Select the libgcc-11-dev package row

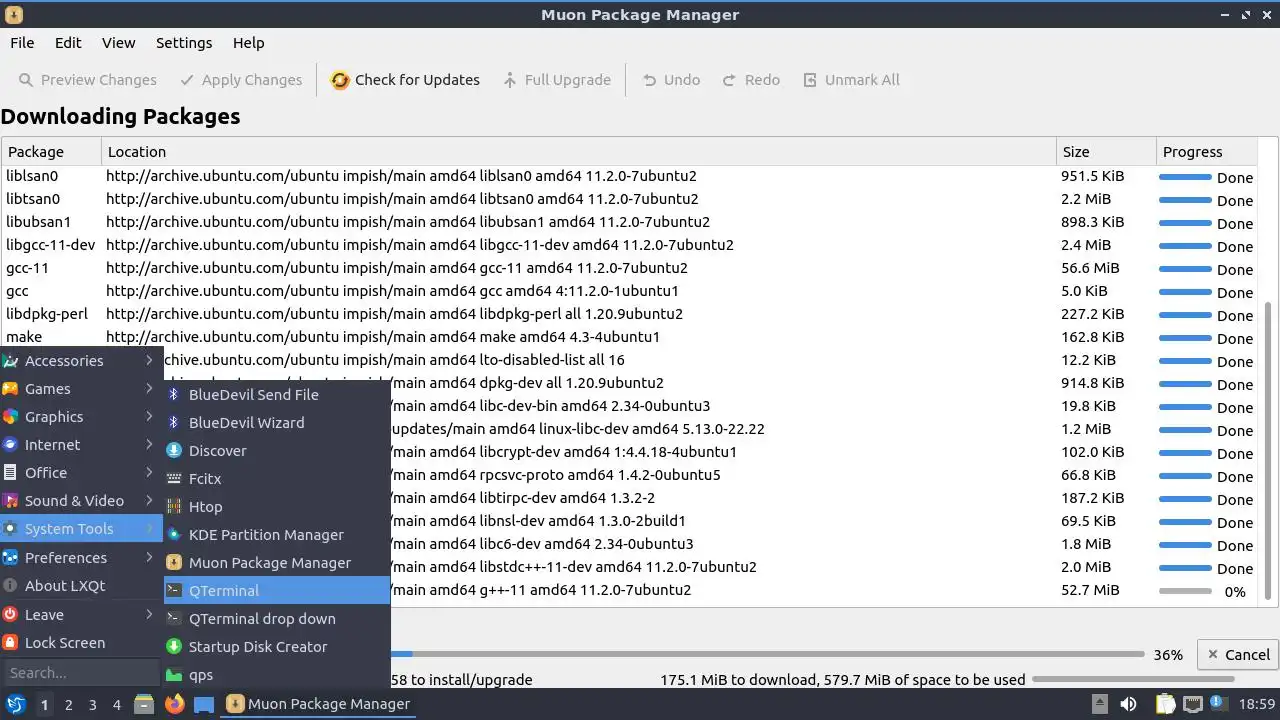(630, 245)
